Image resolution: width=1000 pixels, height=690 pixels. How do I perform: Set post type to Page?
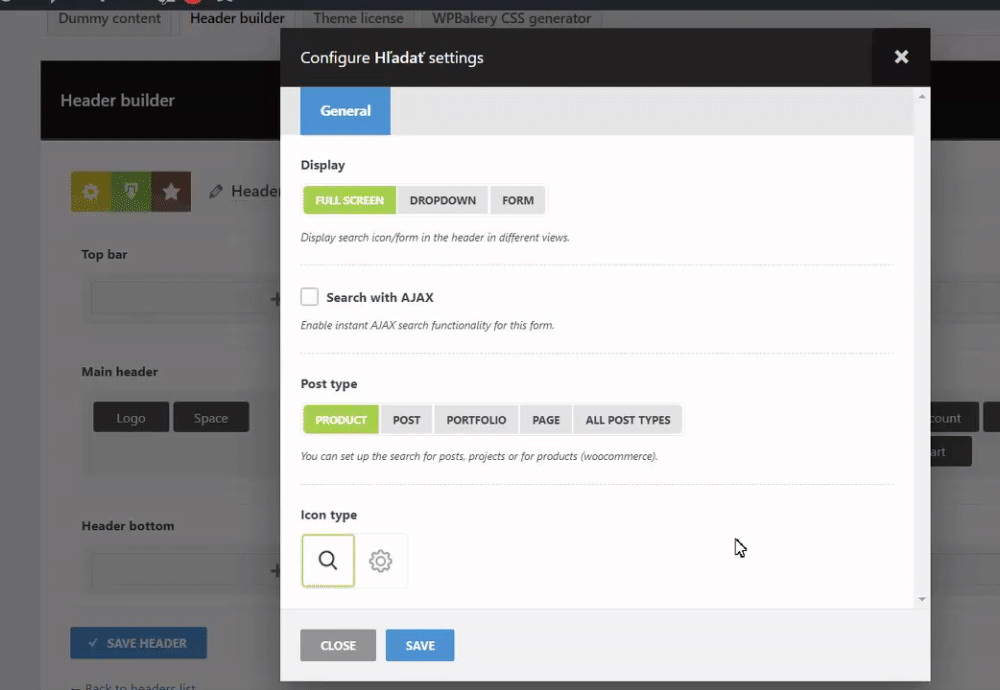pos(546,420)
